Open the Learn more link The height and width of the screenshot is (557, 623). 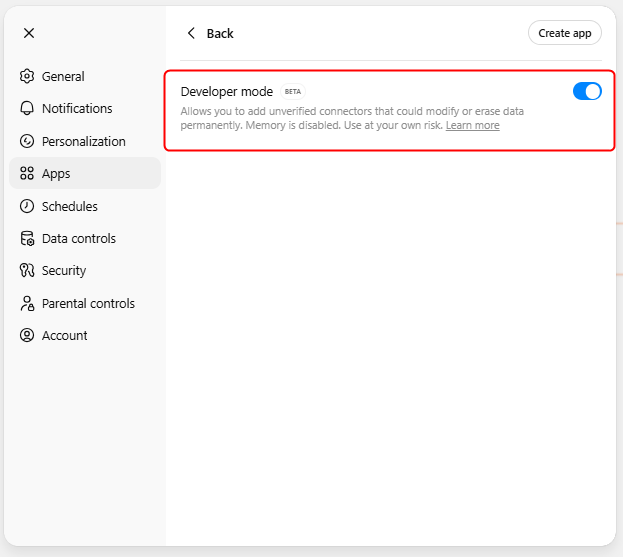(472, 126)
